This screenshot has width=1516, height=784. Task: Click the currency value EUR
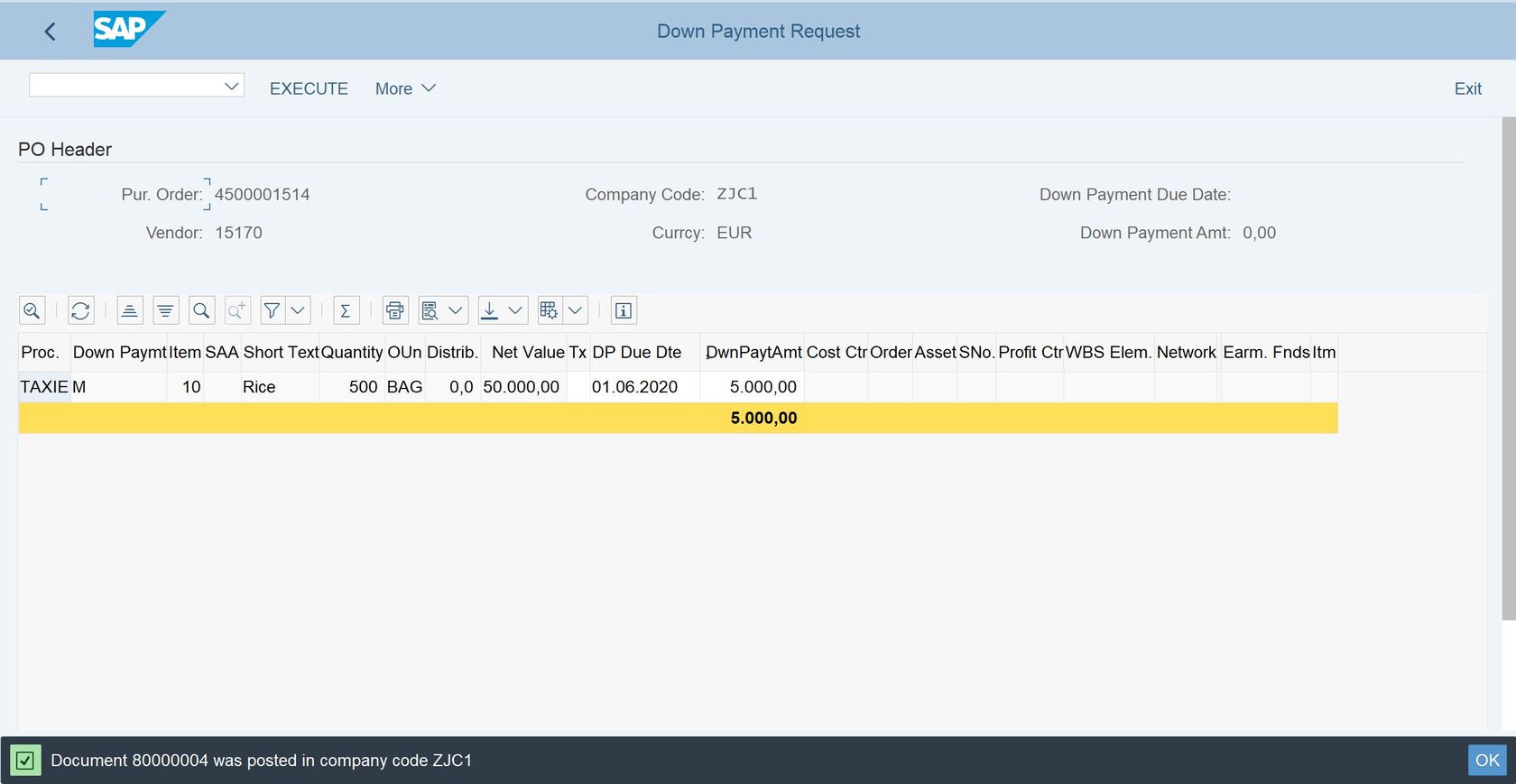coord(735,233)
